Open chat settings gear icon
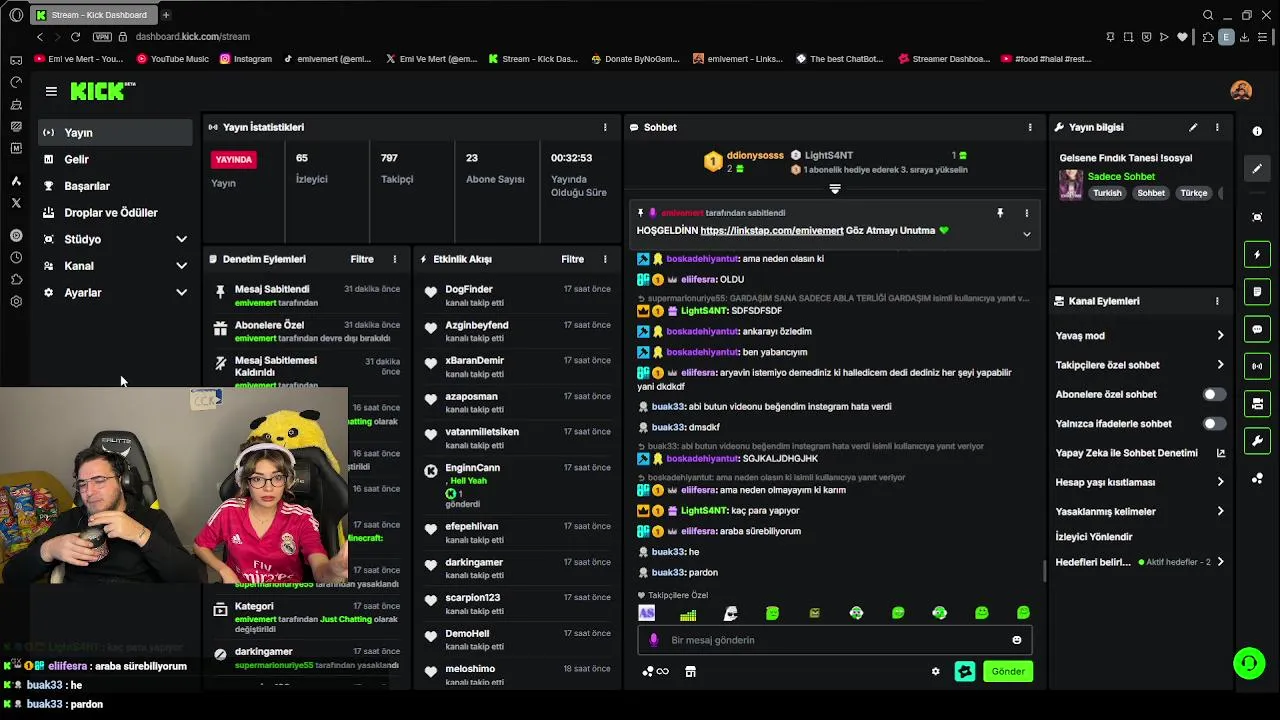Viewport: 1280px width, 720px height. [936, 672]
